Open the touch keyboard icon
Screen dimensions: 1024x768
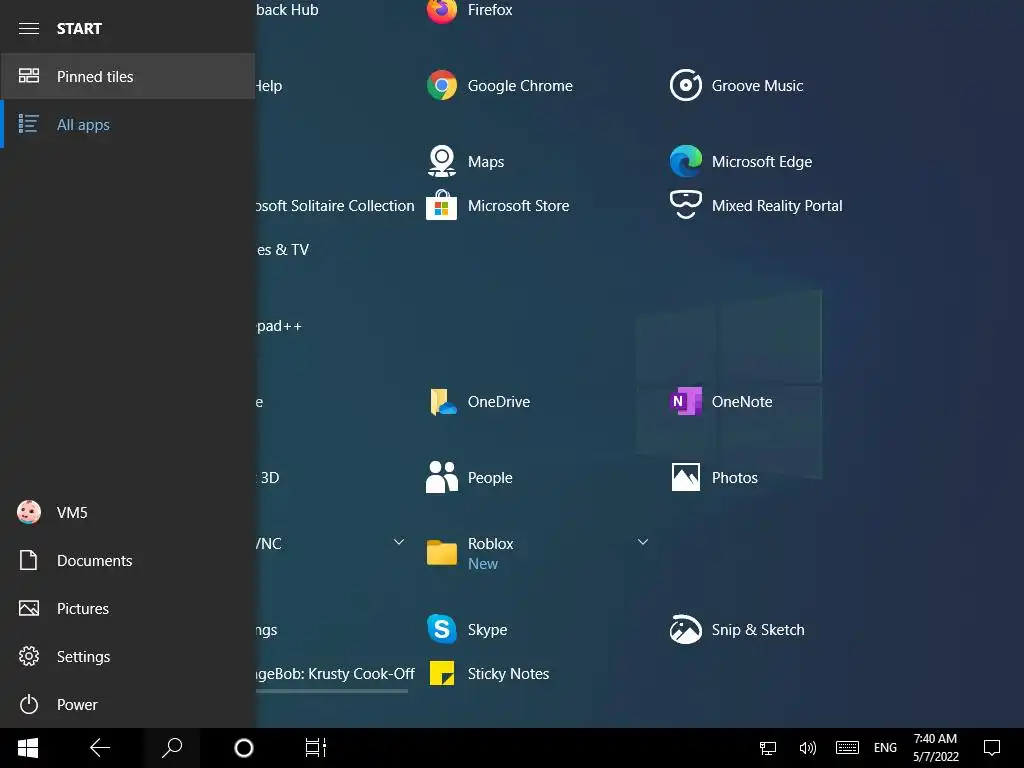coord(847,748)
